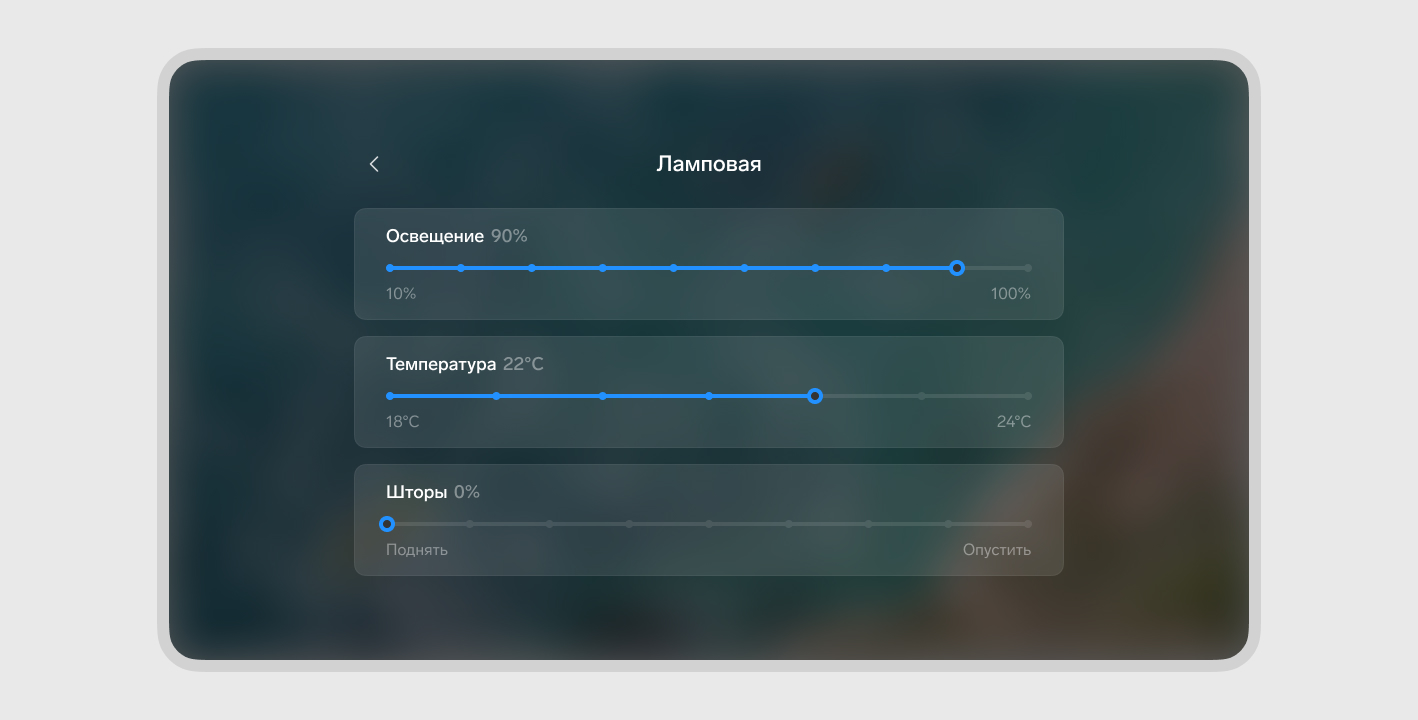1418x720 pixels.
Task: Select the midpoint stop on Шторы slider
Action: [709, 524]
